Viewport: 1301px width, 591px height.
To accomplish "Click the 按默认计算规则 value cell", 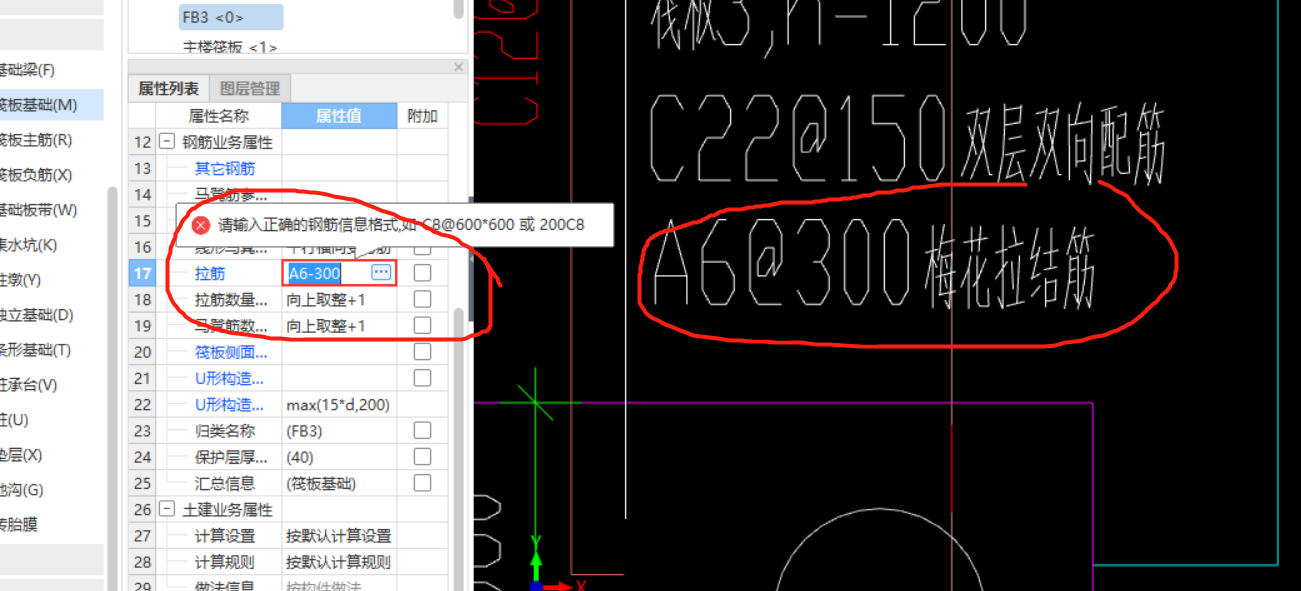I will click(339, 562).
